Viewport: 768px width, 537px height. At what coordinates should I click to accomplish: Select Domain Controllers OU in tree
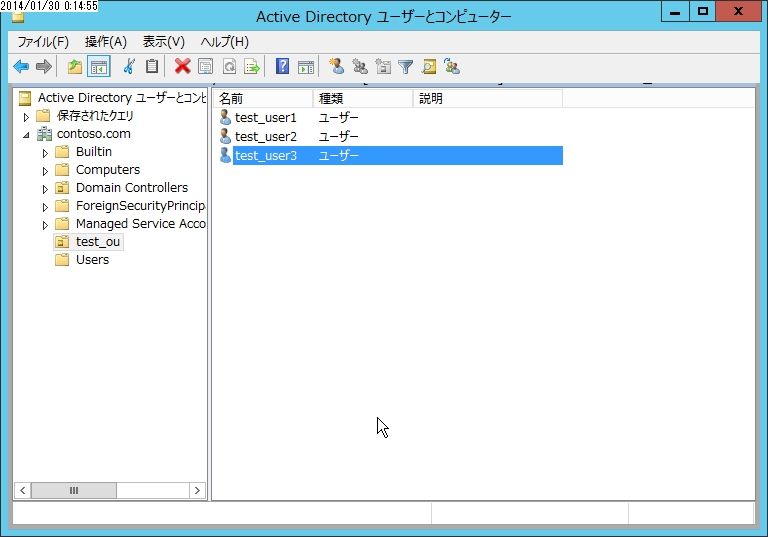point(132,188)
